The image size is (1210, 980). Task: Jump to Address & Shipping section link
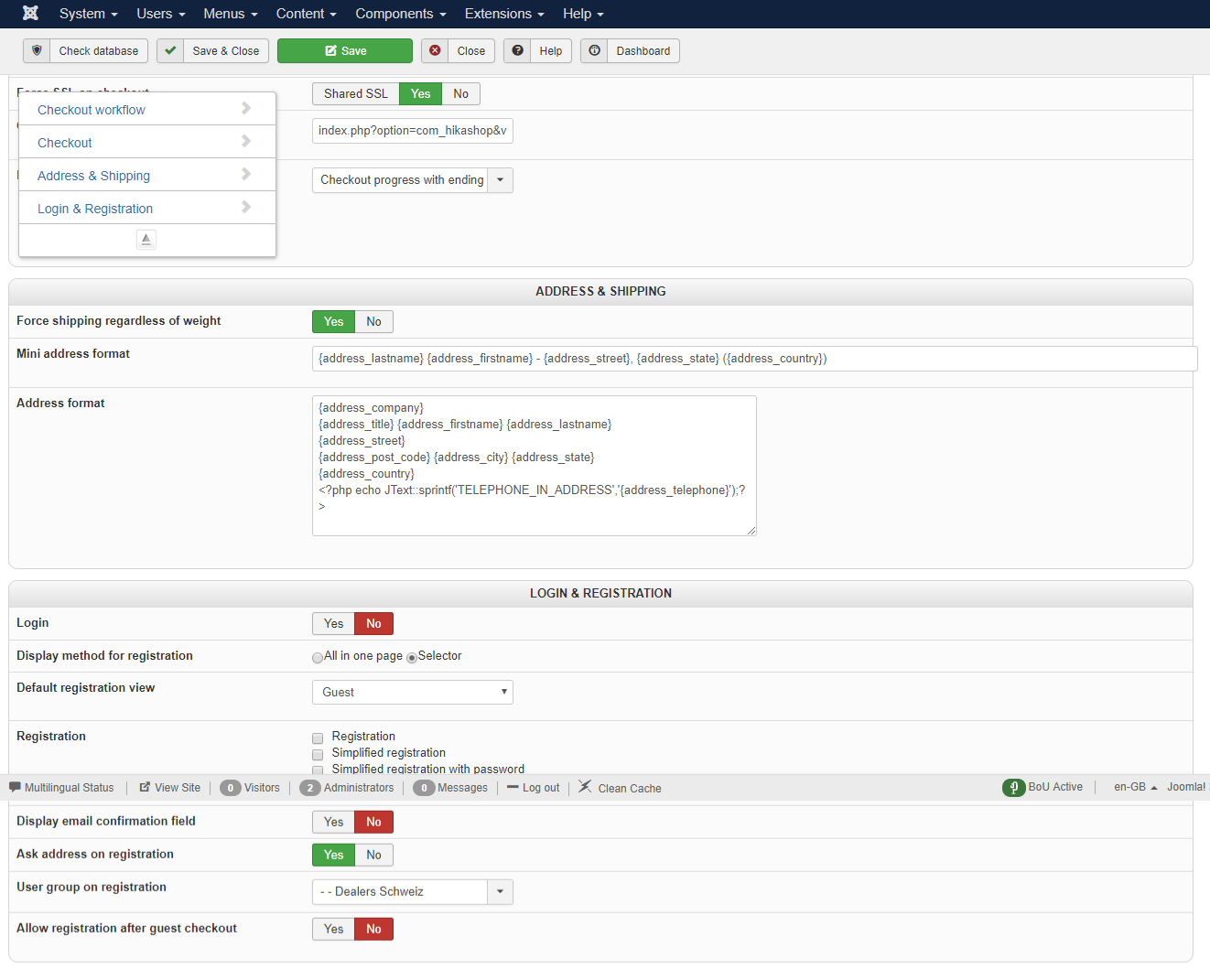click(x=93, y=176)
